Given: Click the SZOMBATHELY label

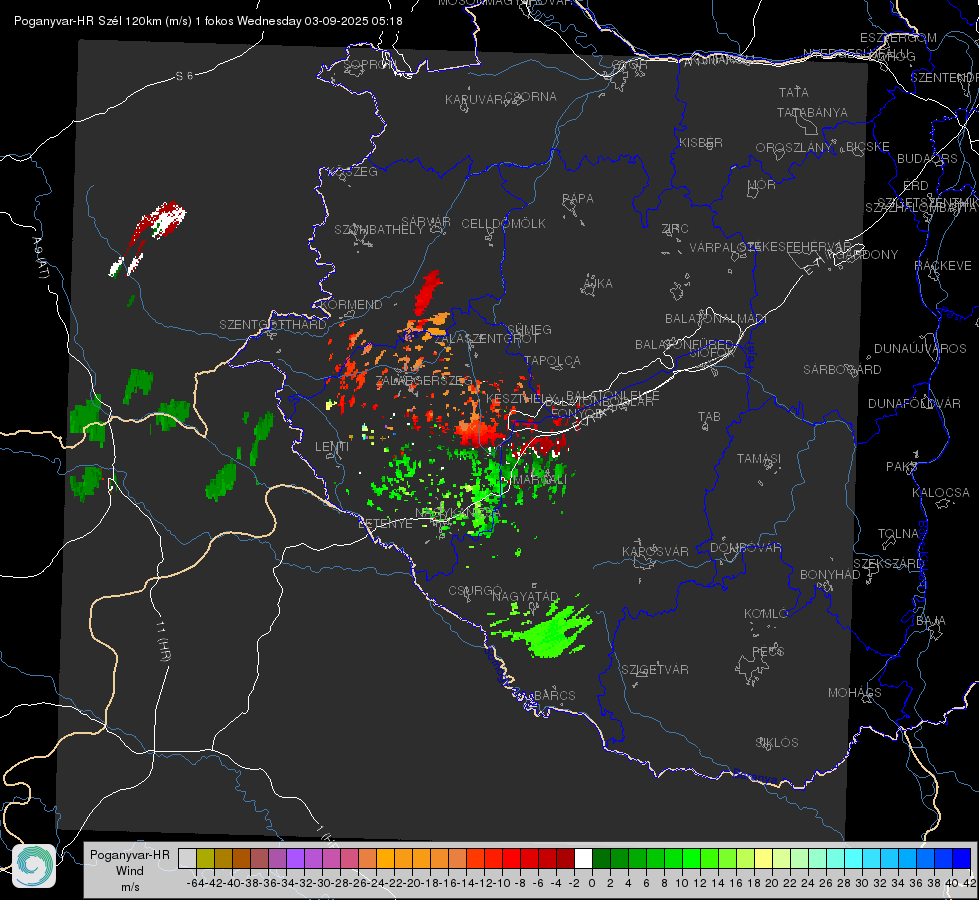Looking at the screenshot, I should click(379, 230).
